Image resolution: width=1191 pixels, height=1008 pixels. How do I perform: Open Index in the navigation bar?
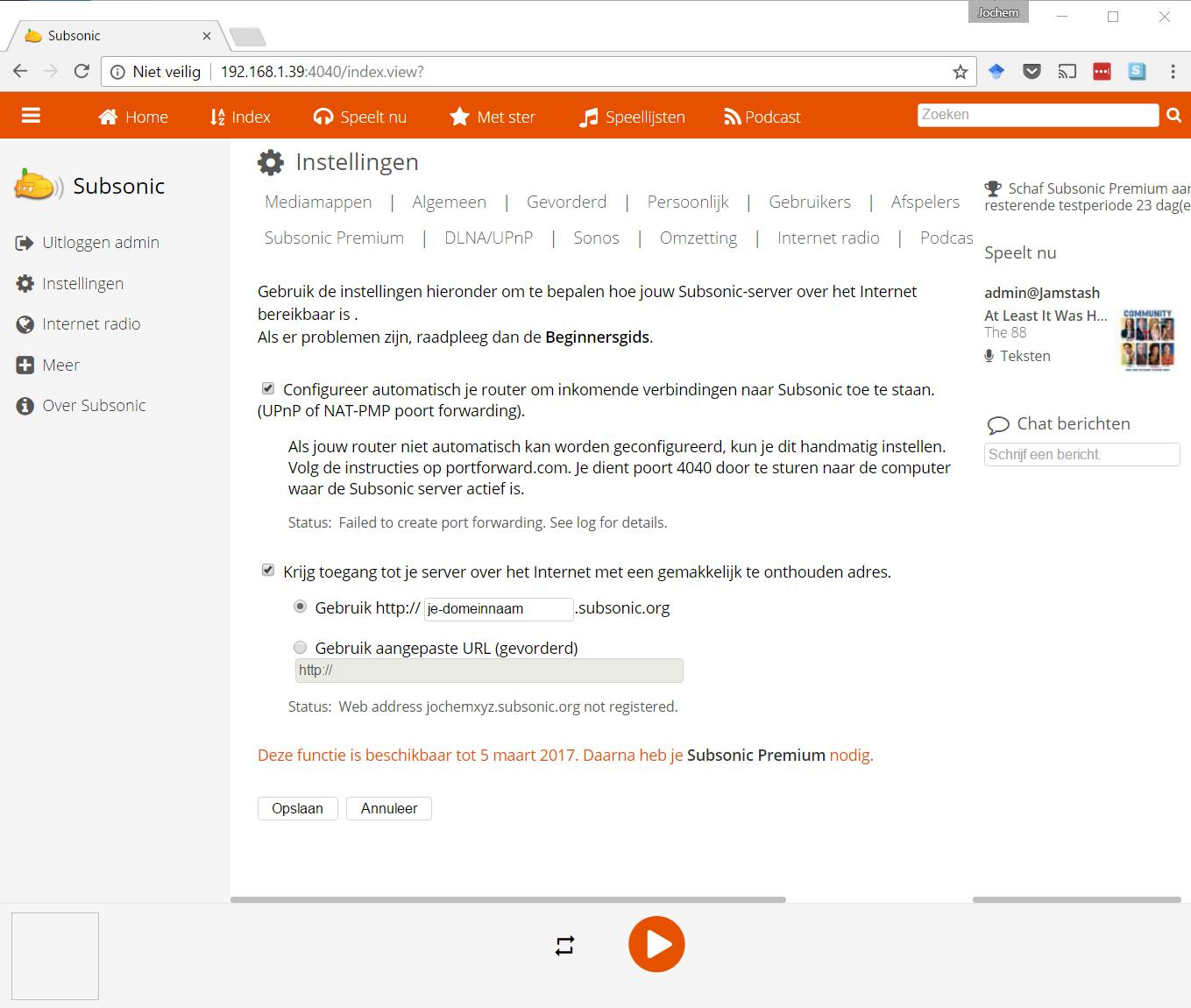pos(240,117)
